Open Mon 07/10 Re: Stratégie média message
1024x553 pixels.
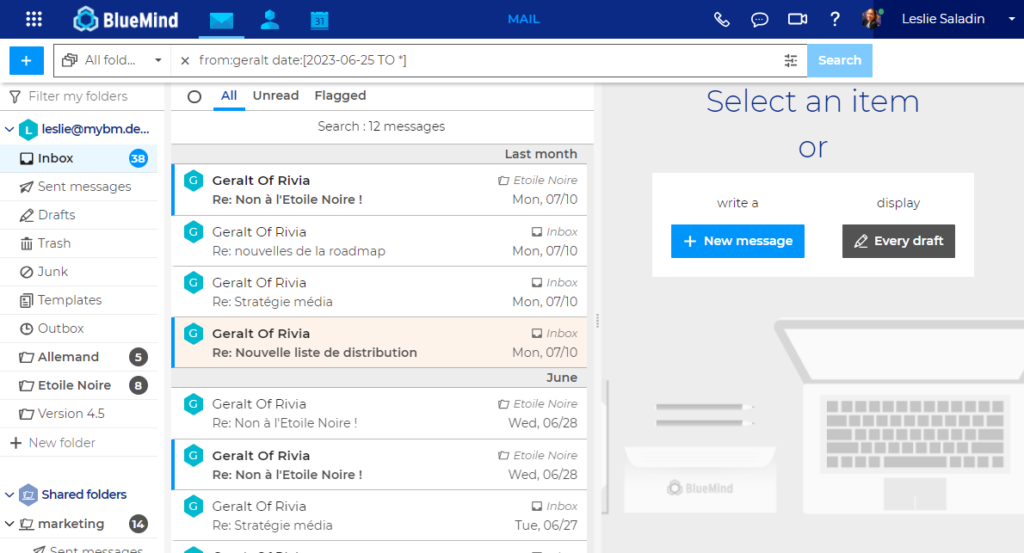pyautogui.click(x=379, y=292)
